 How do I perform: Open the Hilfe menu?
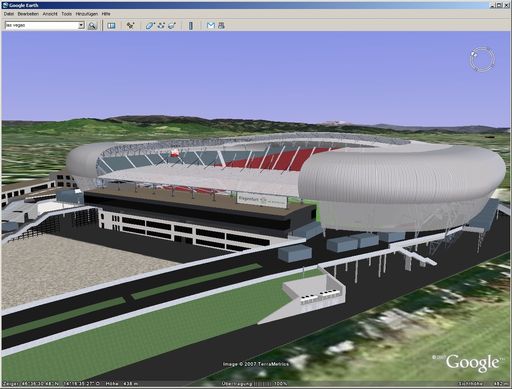point(106,14)
